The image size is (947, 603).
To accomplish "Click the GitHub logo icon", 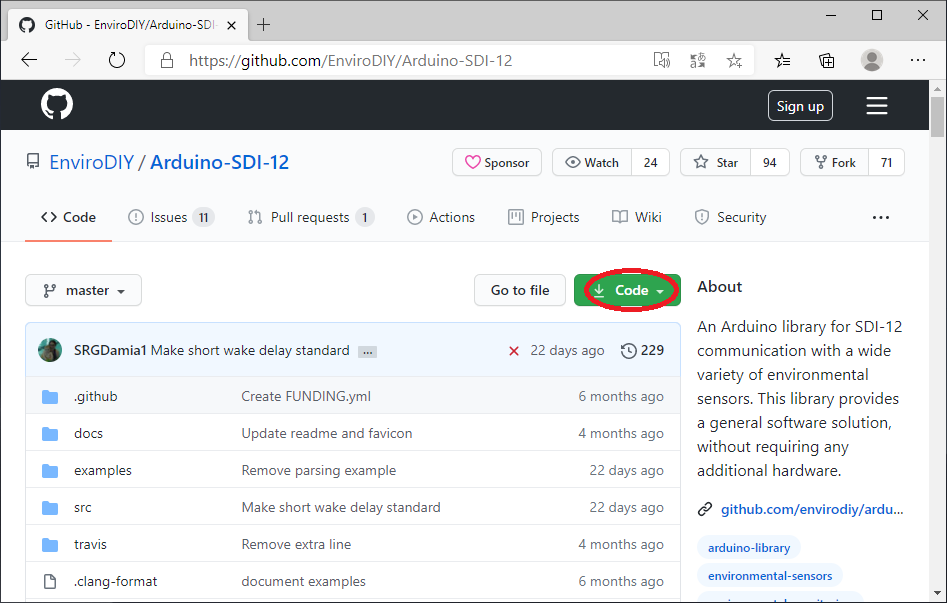I will [57, 105].
